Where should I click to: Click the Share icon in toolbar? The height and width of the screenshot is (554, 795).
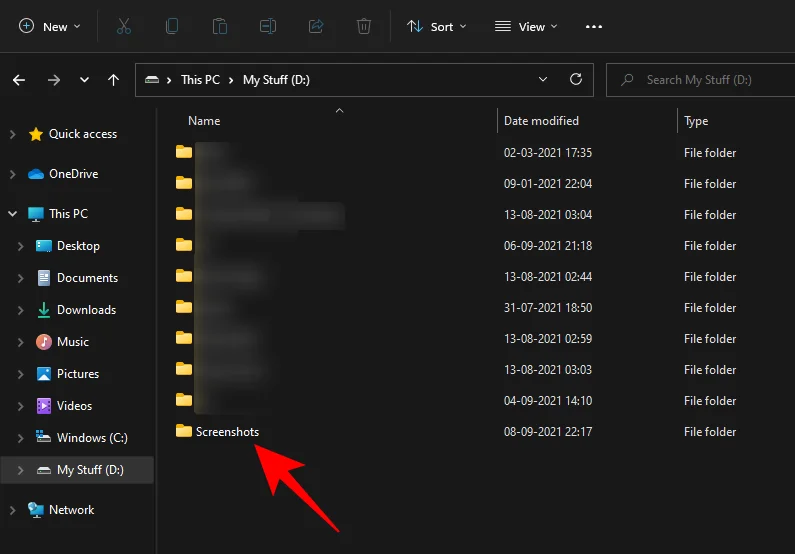pos(316,26)
